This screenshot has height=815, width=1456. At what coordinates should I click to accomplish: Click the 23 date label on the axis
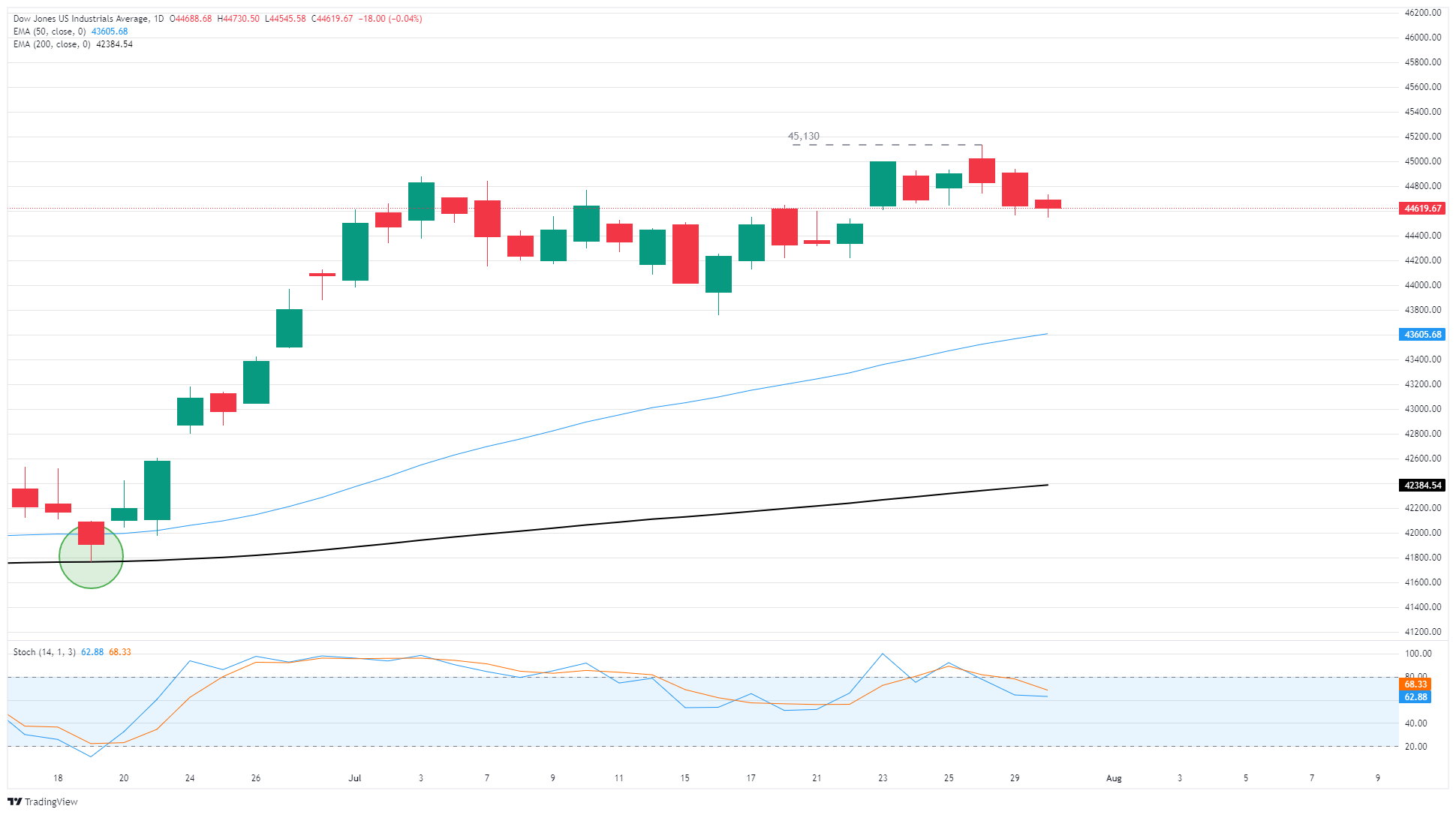coord(883,778)
